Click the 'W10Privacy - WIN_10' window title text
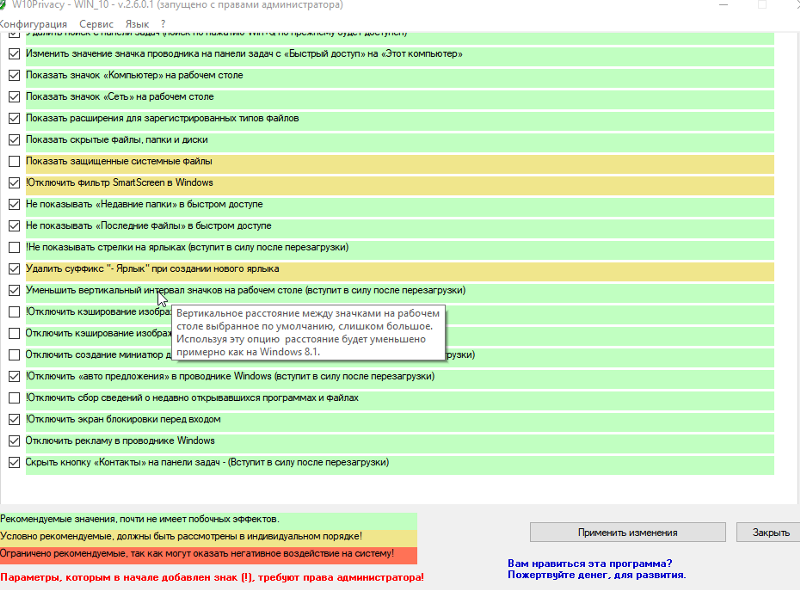The height and width of the screenshot is (590, 800). pyautogui.click(x=178, y=5)
